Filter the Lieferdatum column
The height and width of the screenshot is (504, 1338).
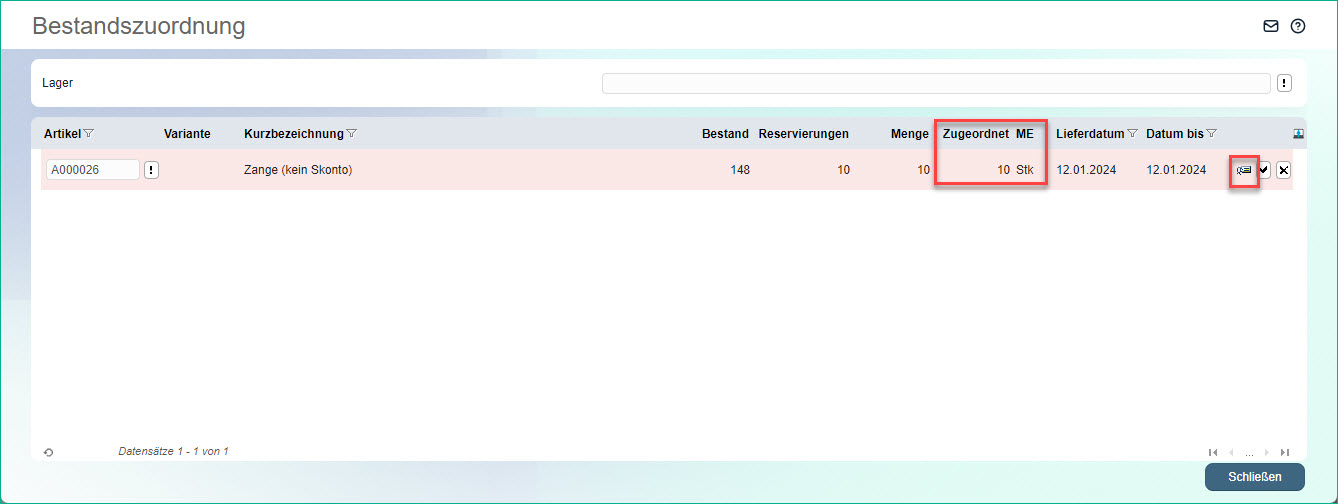(1132, 133)
